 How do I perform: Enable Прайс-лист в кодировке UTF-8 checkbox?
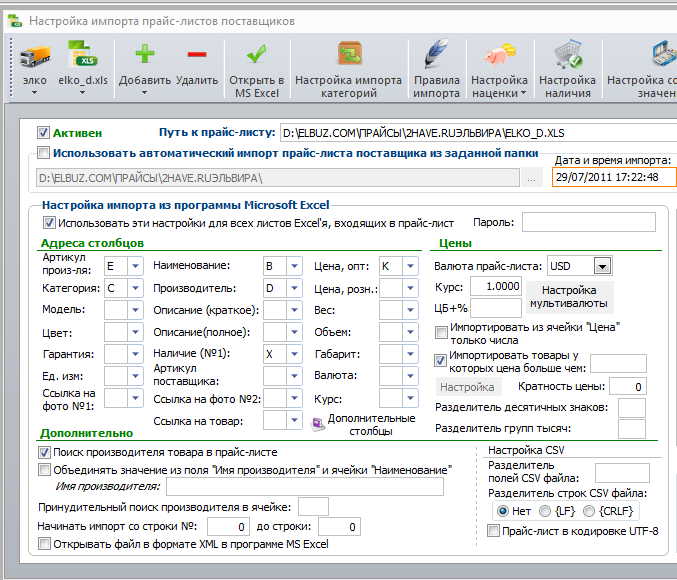point(493,530)
